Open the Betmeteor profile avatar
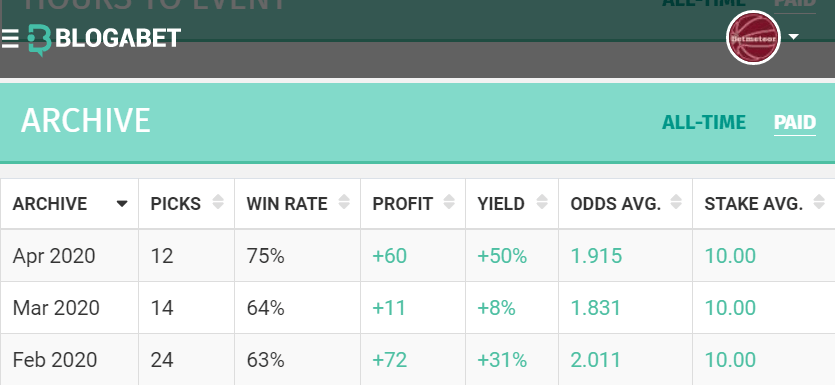 click(753, 38)
